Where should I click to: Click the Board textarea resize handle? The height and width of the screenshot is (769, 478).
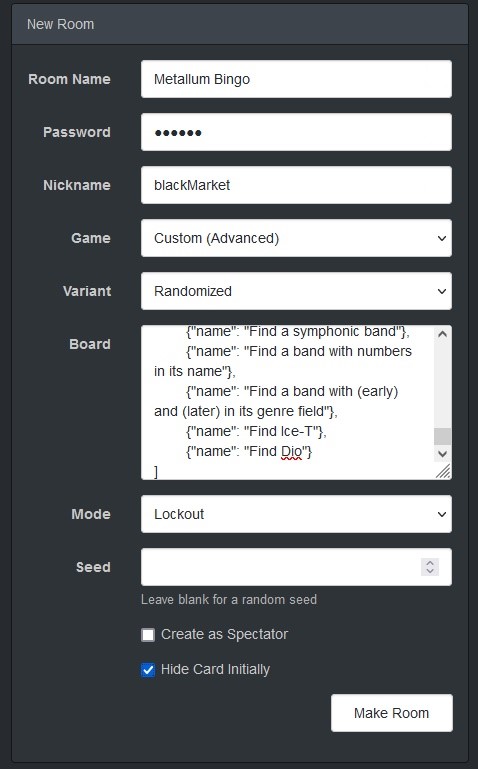(x=443, y=471)
